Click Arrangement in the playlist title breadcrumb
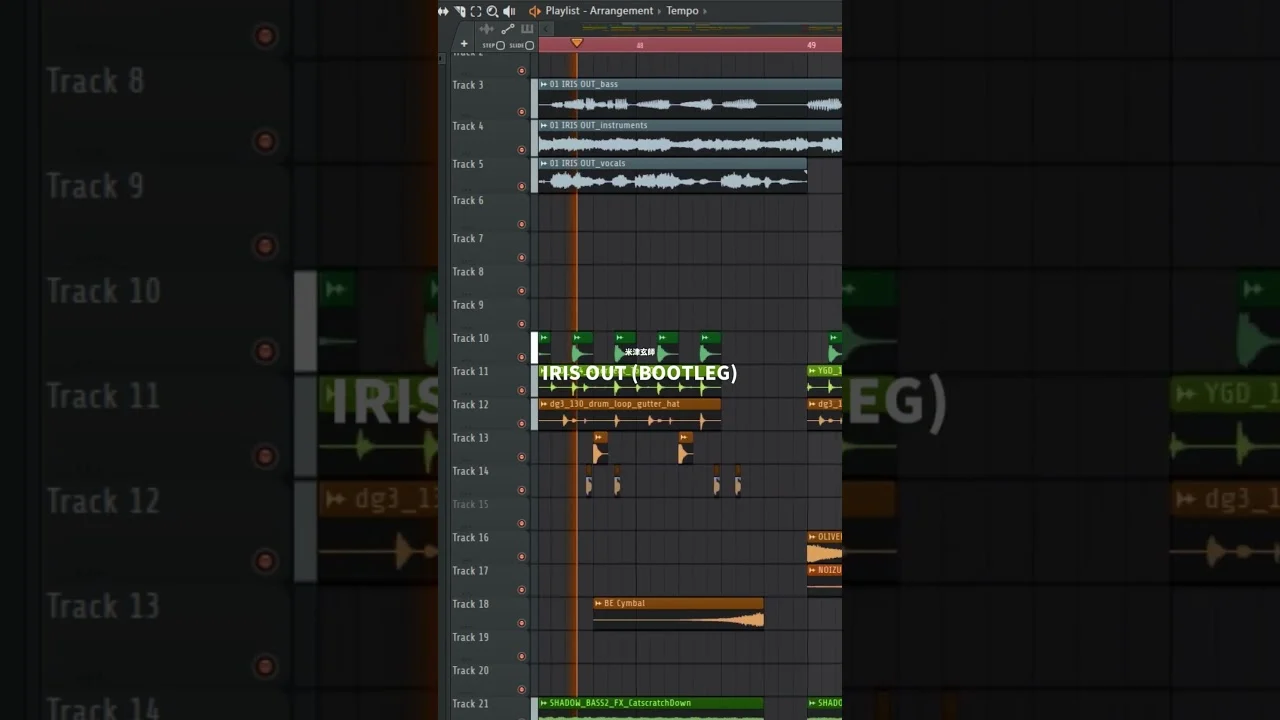The height and width of the screenshot is (720, 1280). pyautogui.click(x=621, y=11)
